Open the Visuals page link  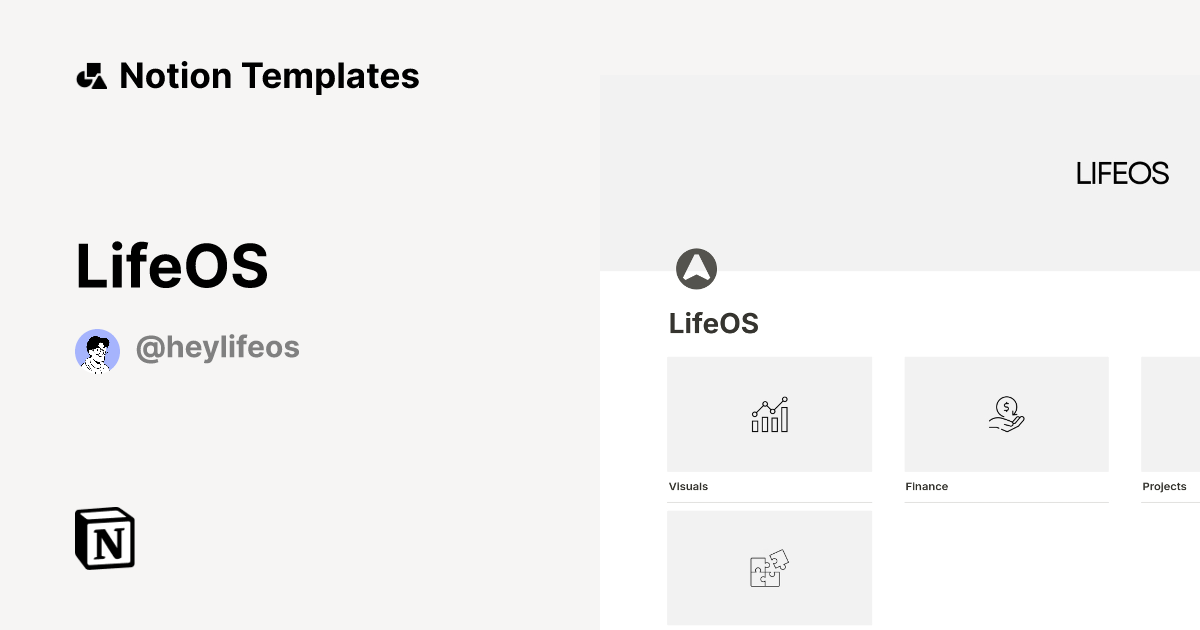688,486
